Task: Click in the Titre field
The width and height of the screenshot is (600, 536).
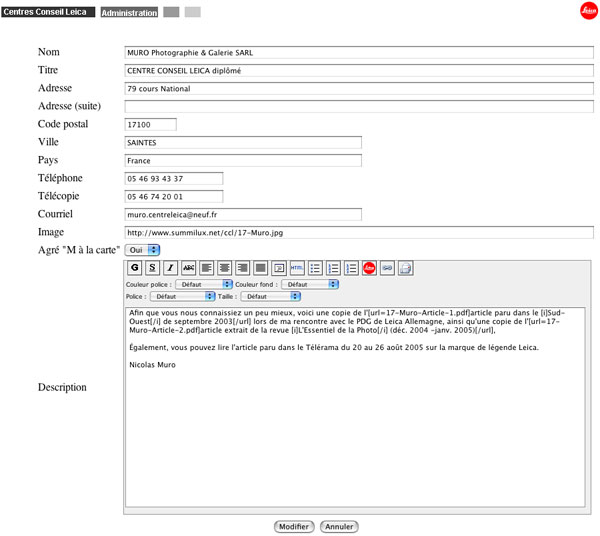Action: click(x=359, y=70)
